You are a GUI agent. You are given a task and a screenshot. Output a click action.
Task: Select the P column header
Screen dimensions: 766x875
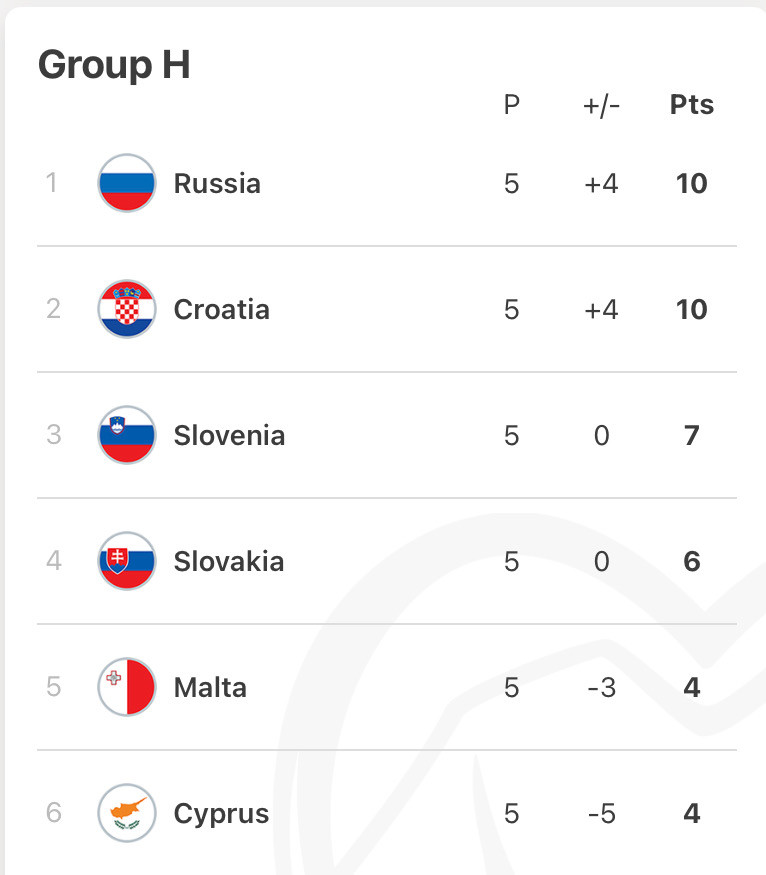pyautogui.click(x=512, y=104)
